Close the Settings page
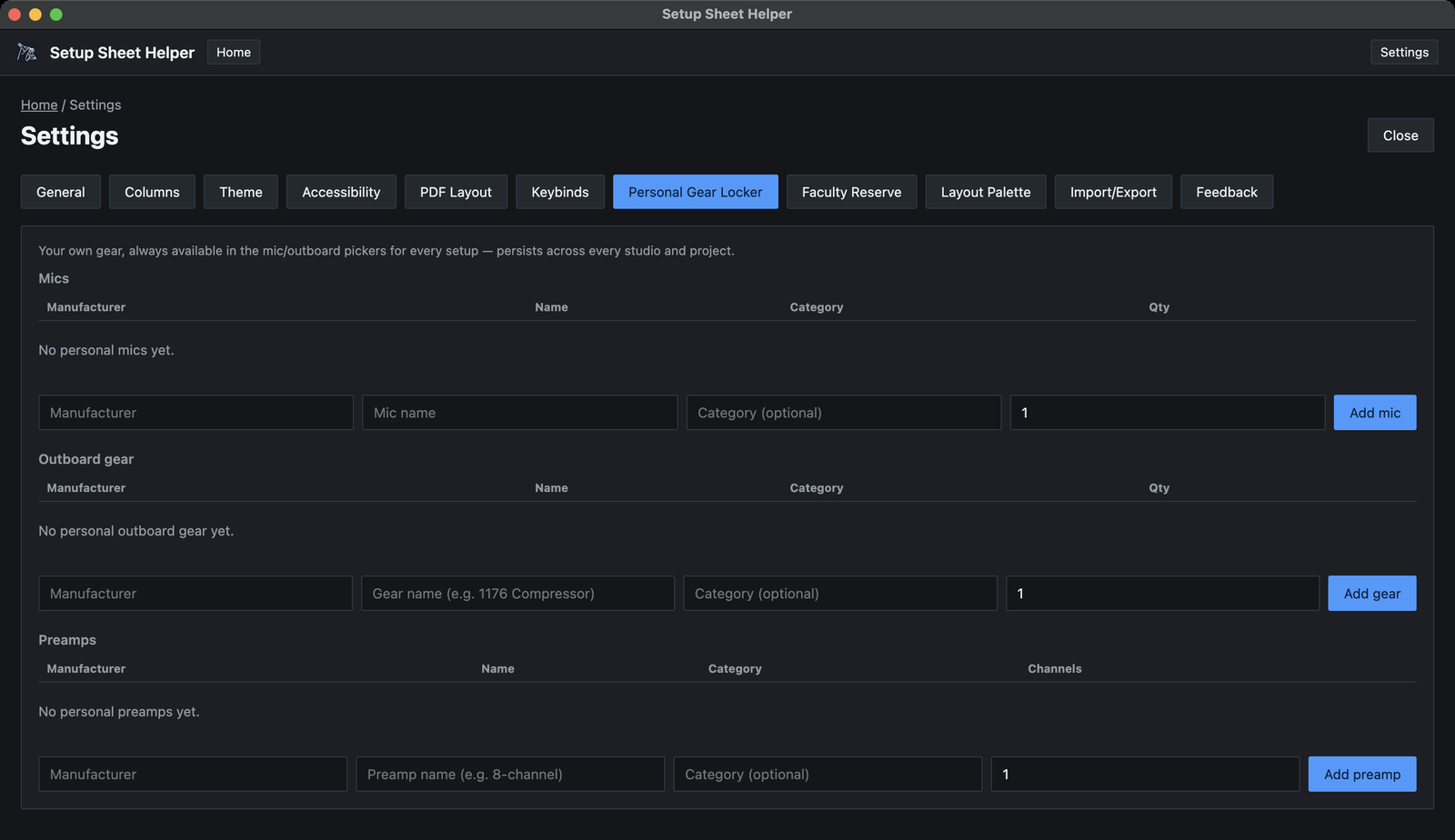This screenshot has height=840, width=1455. pyautogui.click(x=1400, y=135)
